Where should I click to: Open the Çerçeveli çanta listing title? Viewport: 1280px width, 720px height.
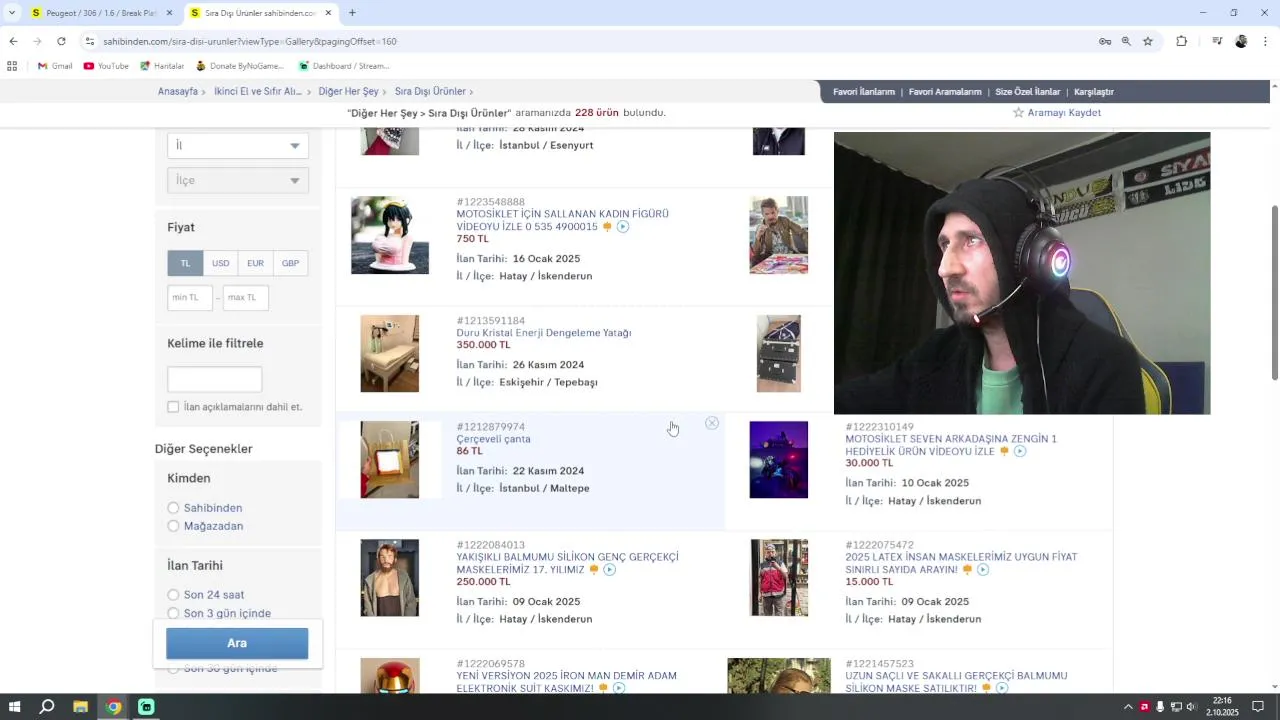pyautogui.click(x=493, y=439)
